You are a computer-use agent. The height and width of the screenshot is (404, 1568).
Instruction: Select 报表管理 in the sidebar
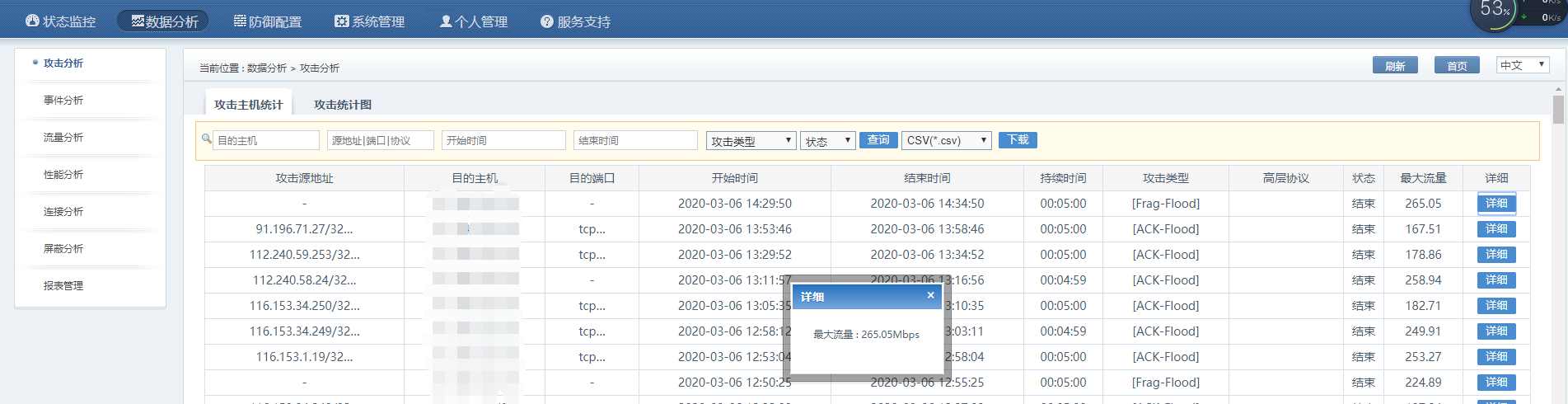[63, 285]
